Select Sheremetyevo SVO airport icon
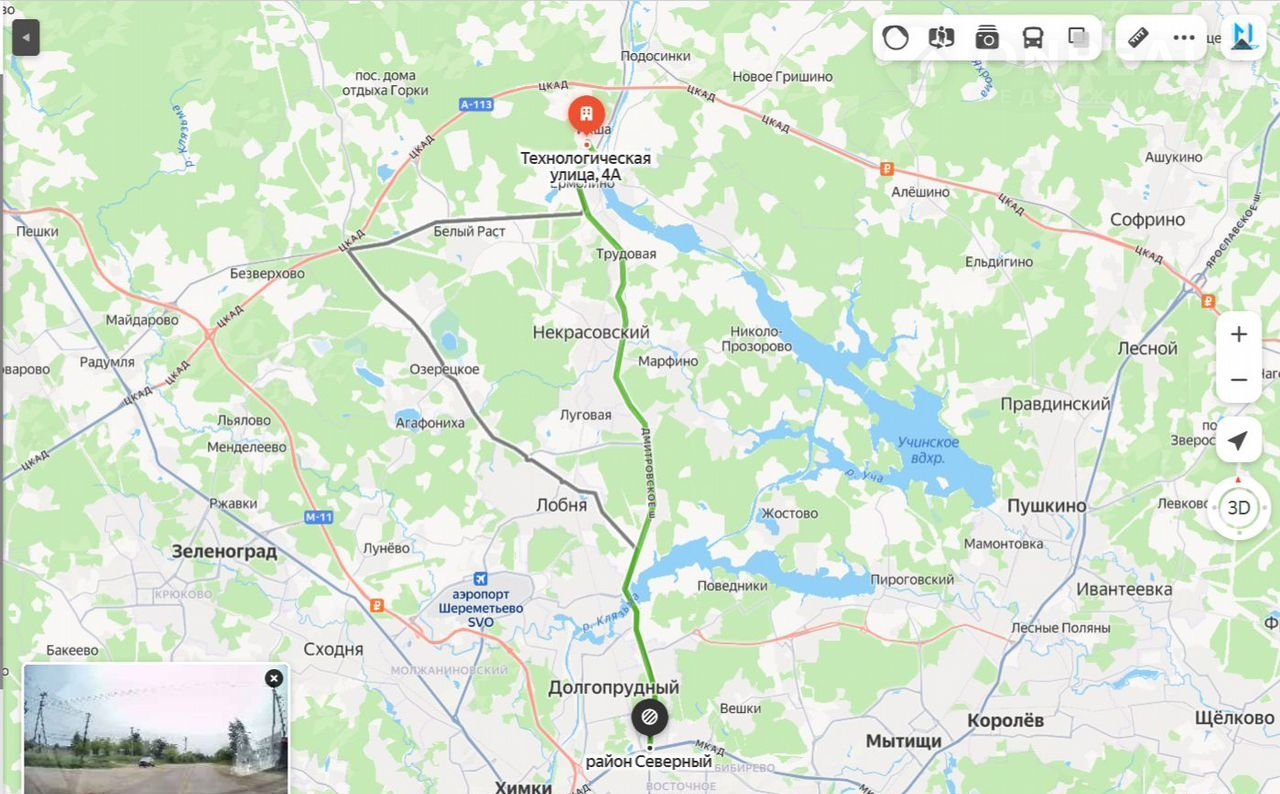This screenshot has height=794, width=1280. (481, 579)
